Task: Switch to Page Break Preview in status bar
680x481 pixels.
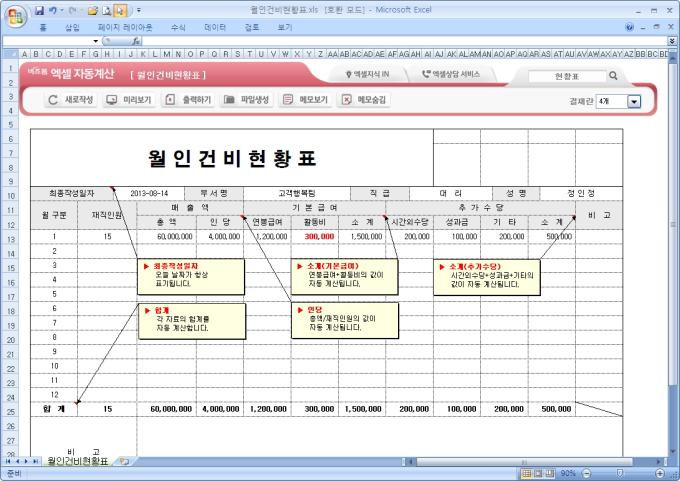Action: [550, 473]
